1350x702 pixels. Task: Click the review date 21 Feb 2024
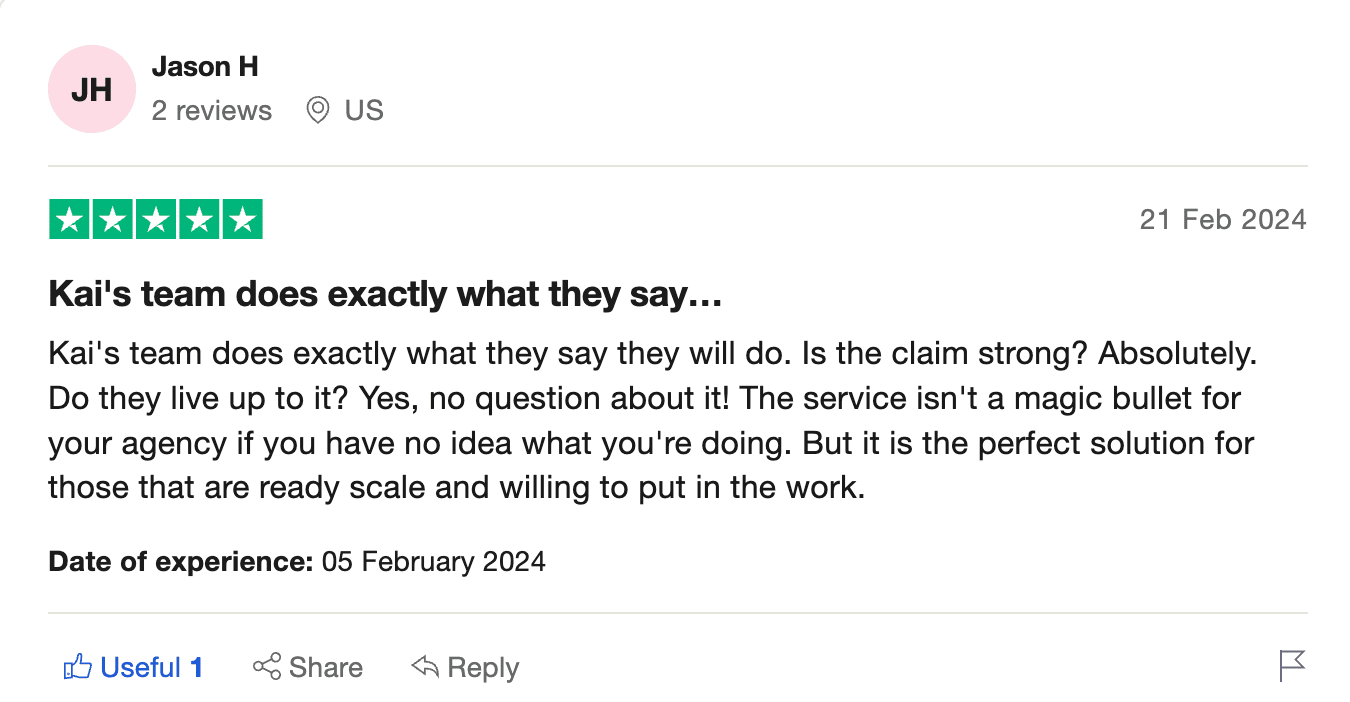[1223, 220]
